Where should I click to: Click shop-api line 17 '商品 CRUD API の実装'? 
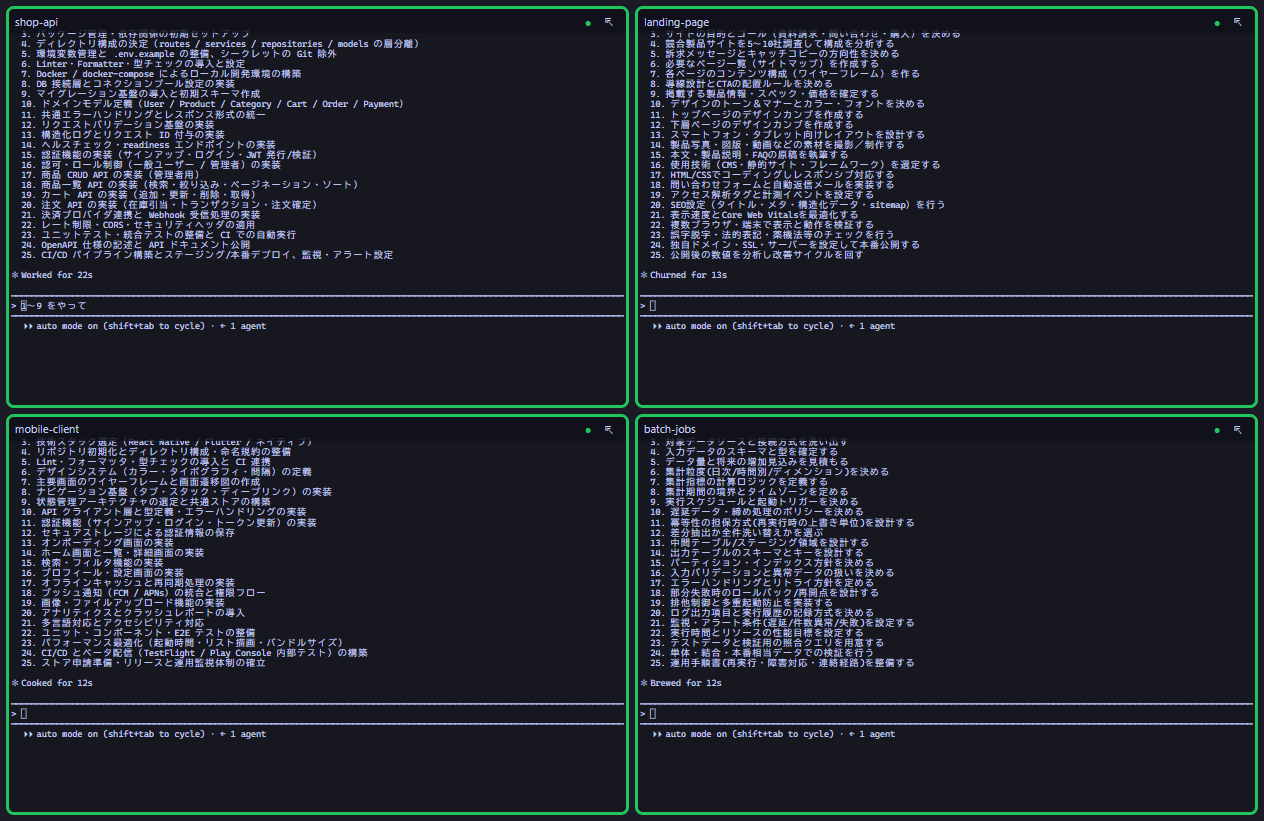111,174
